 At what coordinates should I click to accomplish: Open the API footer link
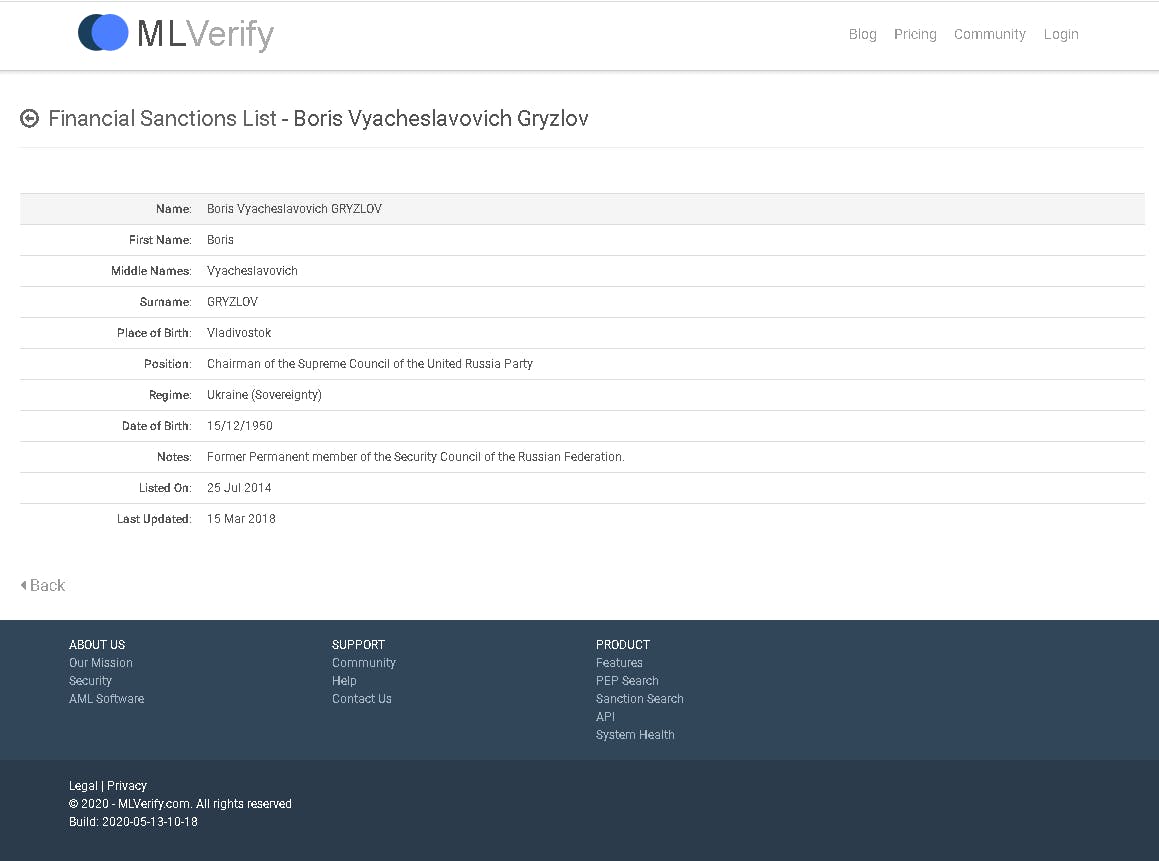point(605,716)
